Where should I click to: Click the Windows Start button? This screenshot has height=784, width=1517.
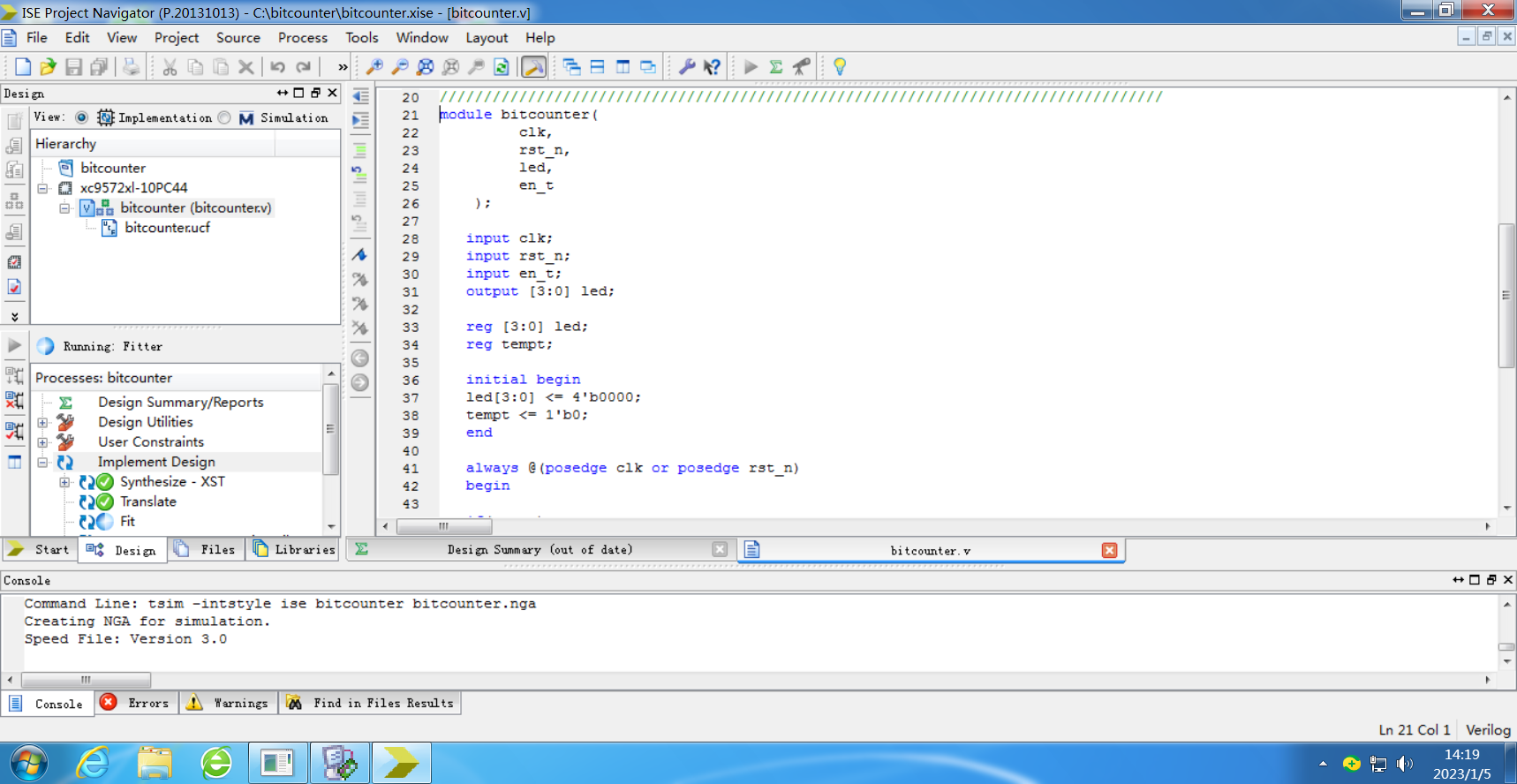29,763
